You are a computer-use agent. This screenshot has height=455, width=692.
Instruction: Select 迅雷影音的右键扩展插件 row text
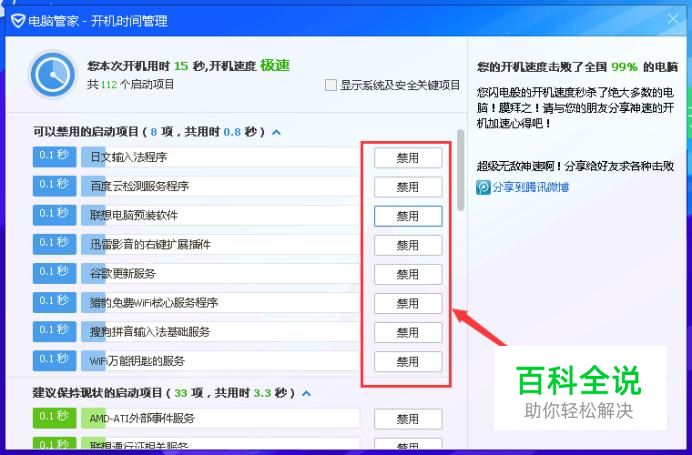click(150, 244)
